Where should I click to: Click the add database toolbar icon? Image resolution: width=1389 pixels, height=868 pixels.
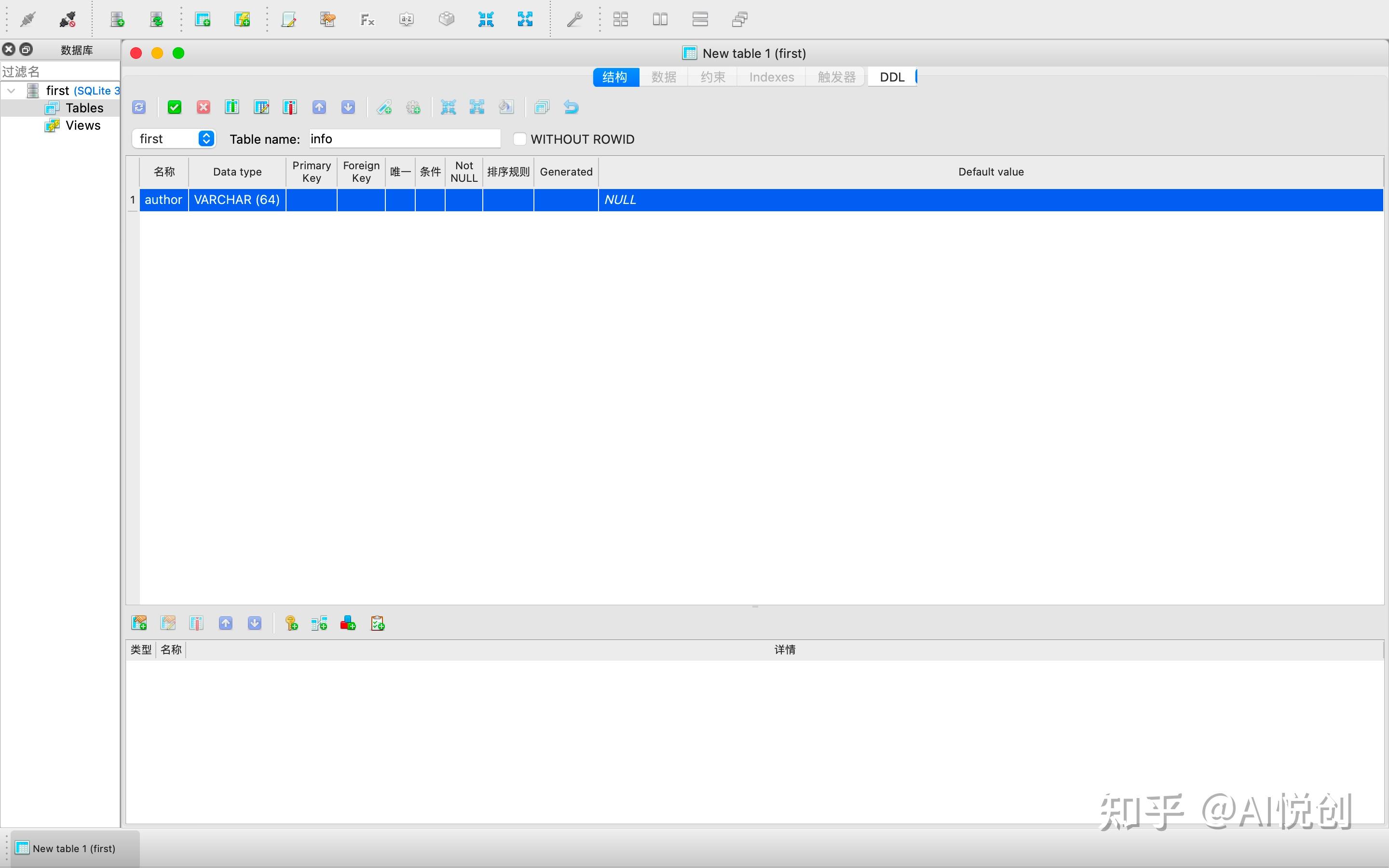tap(117, 20)
